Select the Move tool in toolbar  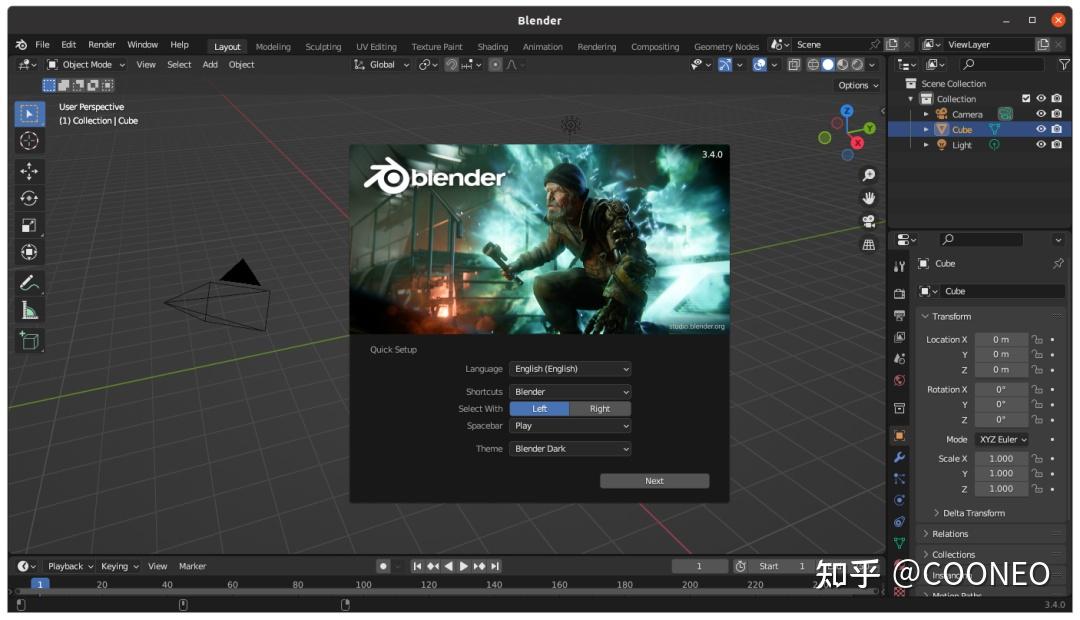click(29, 171)
